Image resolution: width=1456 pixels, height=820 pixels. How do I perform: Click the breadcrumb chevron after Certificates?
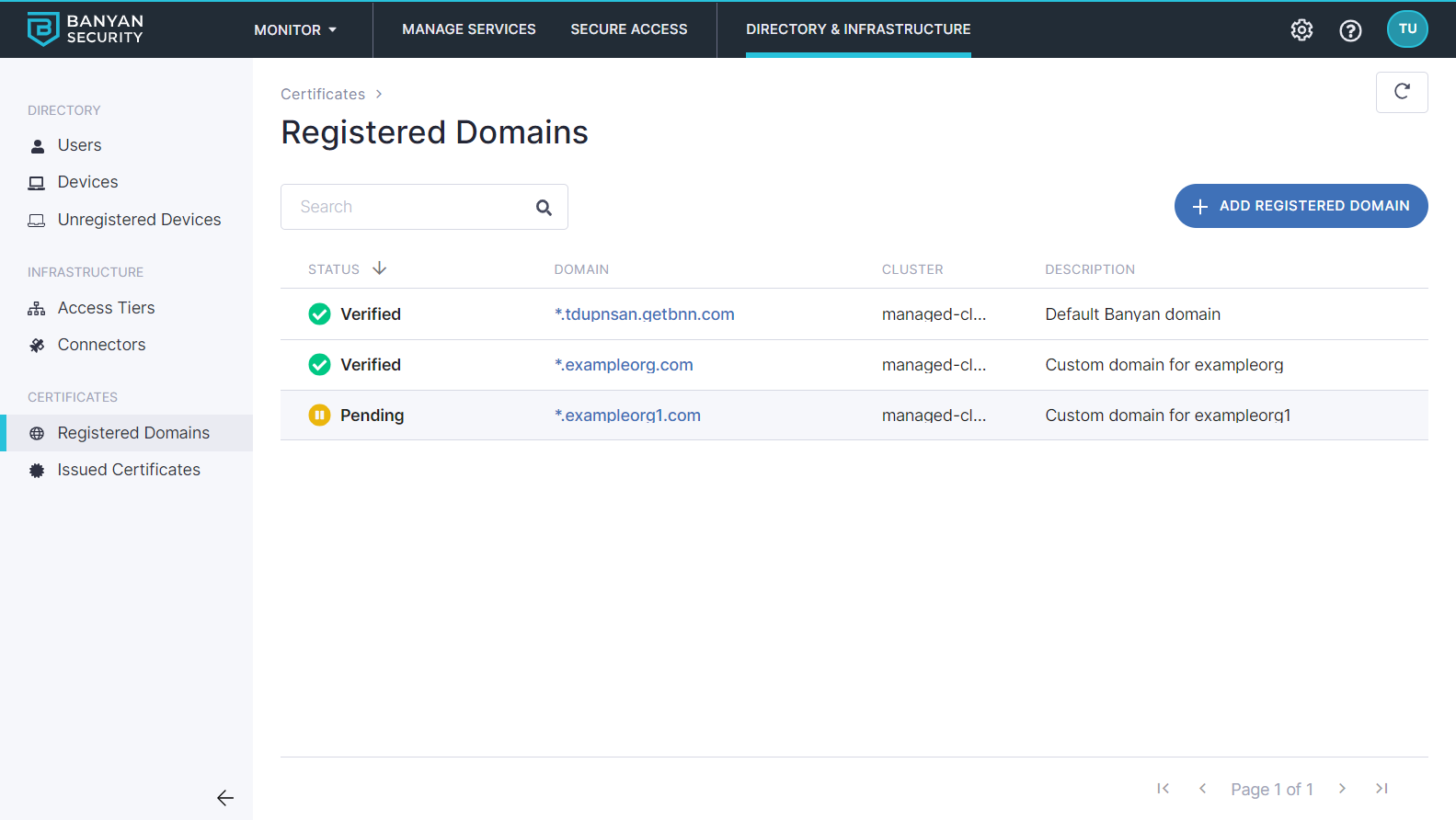379,95
